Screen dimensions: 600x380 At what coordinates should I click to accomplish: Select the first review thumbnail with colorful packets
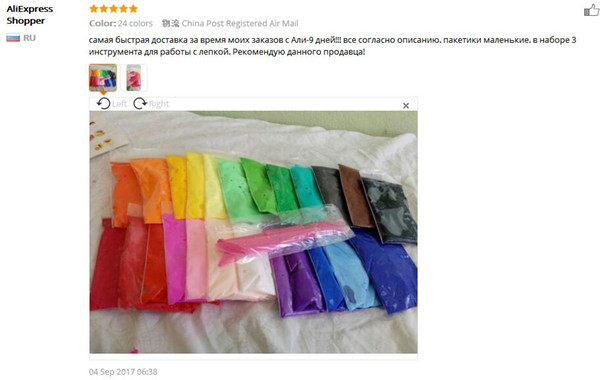[103, 78]
